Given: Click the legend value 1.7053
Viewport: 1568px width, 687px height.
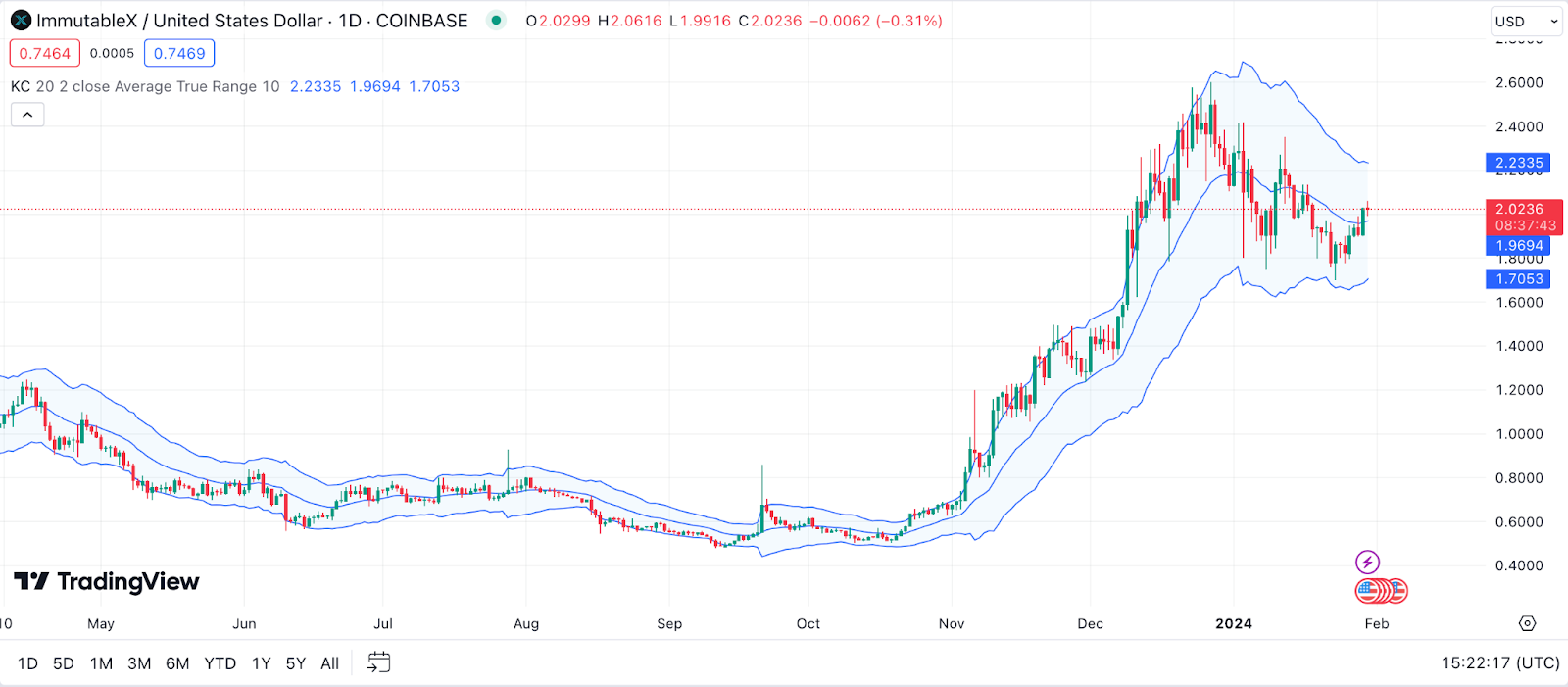Looking at the screenshot, I should click(x=434, y=86).
